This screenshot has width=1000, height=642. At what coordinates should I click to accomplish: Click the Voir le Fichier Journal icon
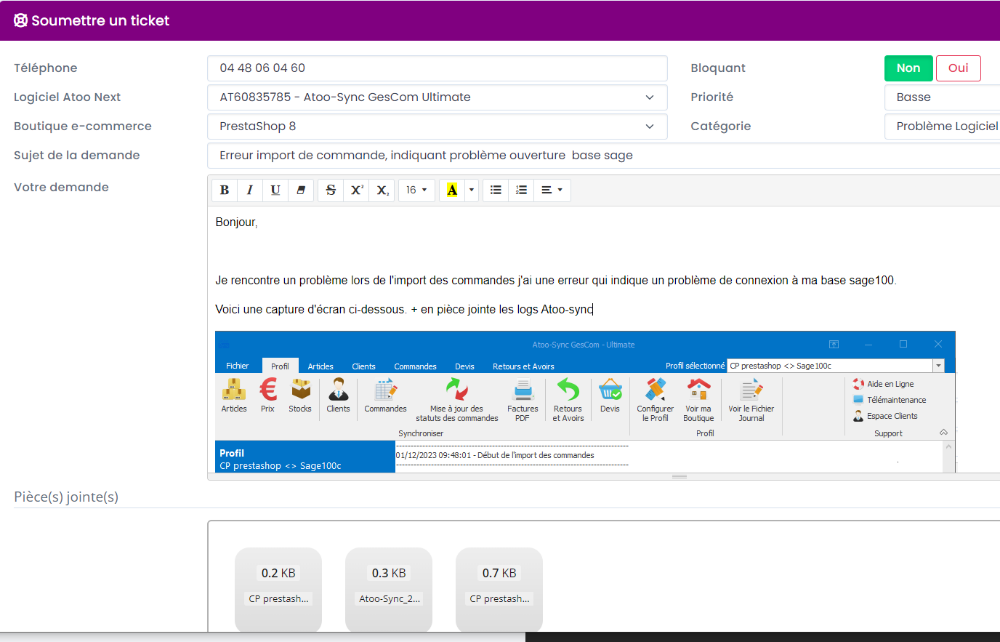click(x=751, y=400)
